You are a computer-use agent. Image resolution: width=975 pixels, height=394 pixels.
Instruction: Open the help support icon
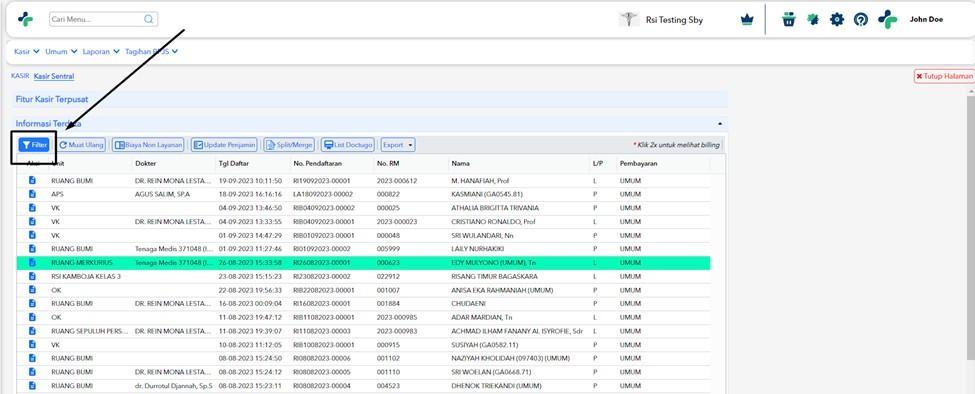pos(861,19)
